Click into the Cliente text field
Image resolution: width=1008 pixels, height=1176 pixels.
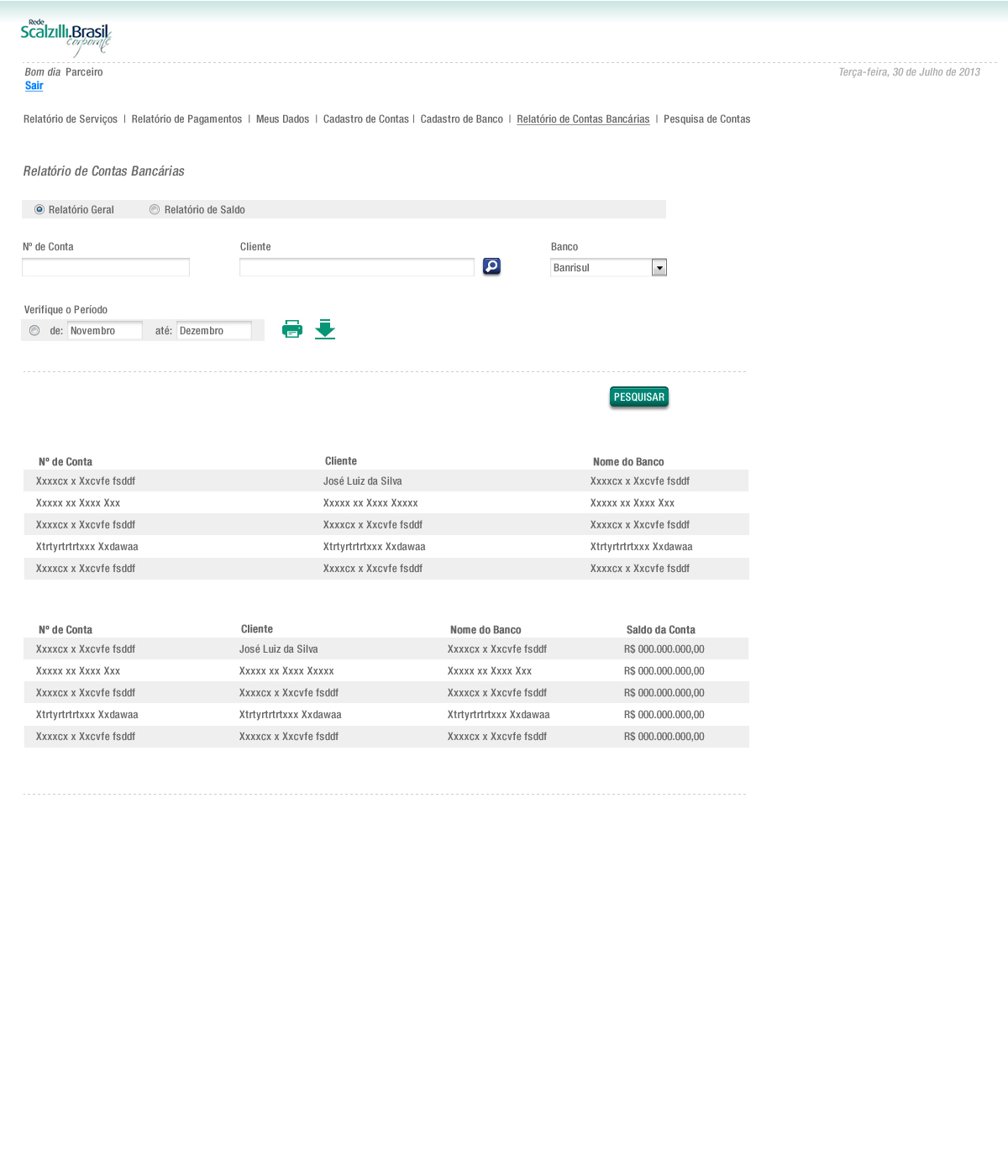tap(356, 267)
